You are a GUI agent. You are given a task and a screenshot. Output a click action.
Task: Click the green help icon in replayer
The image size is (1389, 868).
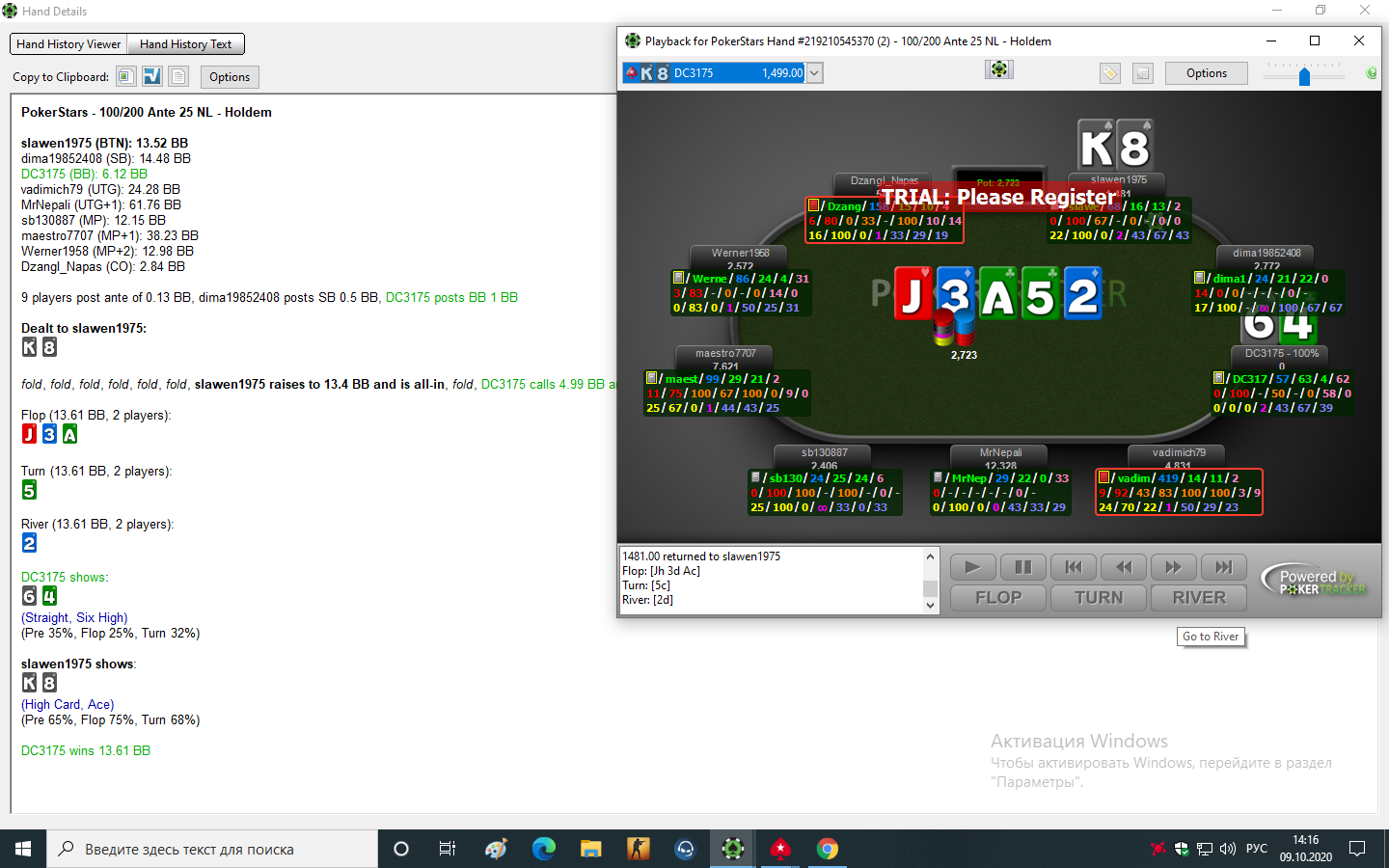point(1371,73)
